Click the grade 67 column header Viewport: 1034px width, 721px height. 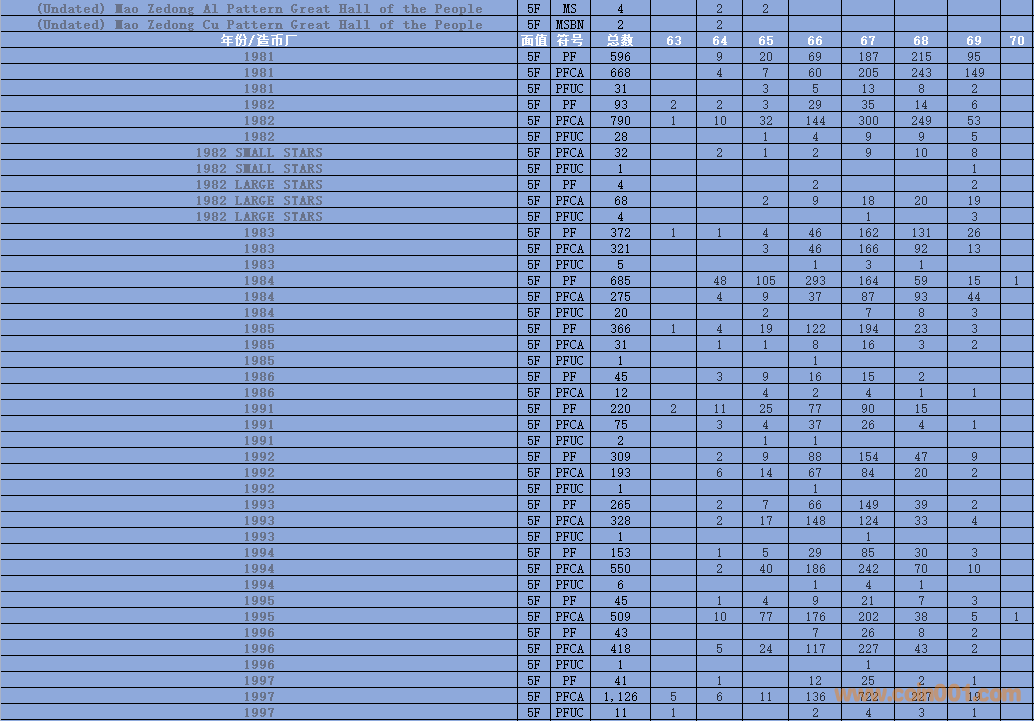tap(867, 41)
